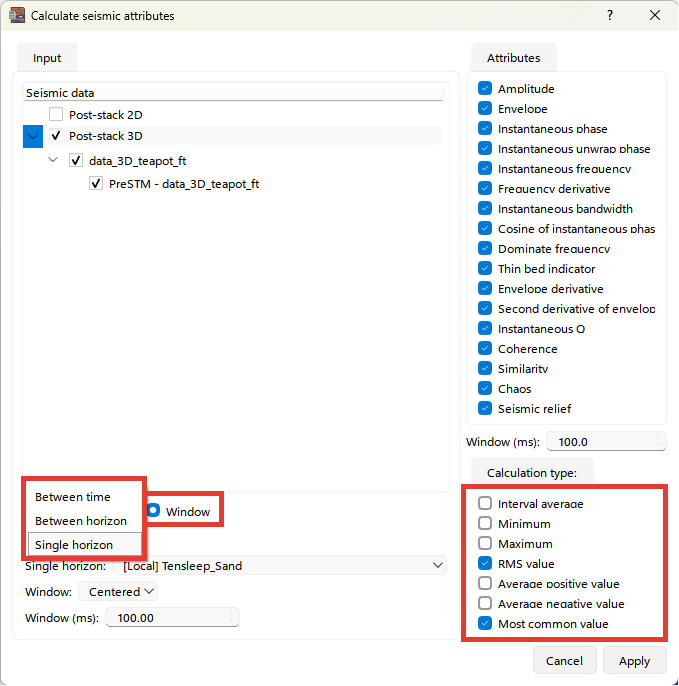Disable RMS value calculation type

(485, 564)
